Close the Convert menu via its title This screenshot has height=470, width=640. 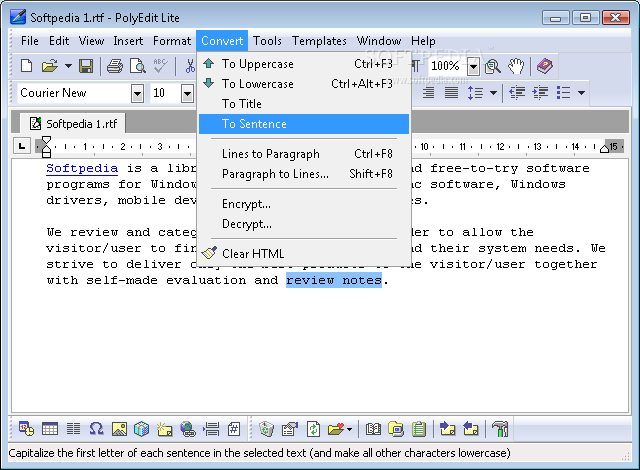[x=222, y=41]
